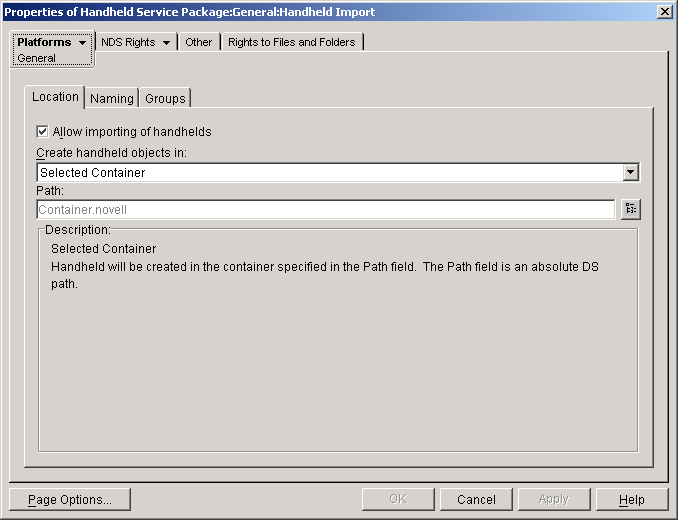This screenshot has width=678, height=520.
Task: Expand the Platforms tab dropdown arrow
Action: click(x=82, y=42)
